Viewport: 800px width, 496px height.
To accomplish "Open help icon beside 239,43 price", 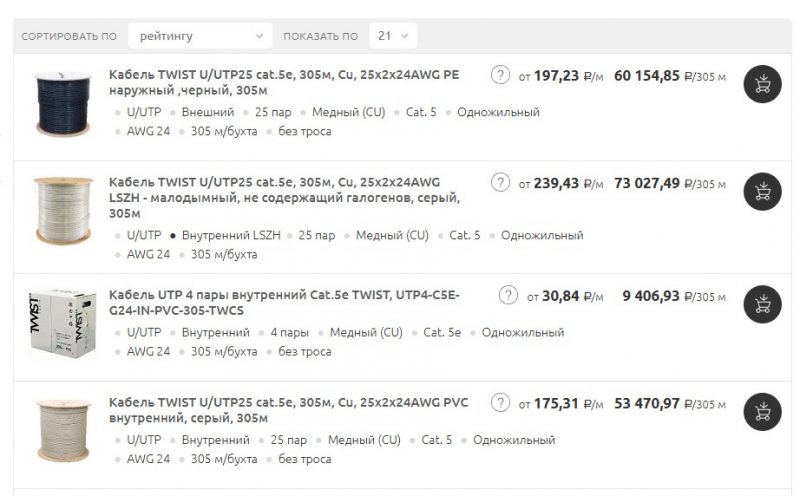I will (x=500, y=183).
